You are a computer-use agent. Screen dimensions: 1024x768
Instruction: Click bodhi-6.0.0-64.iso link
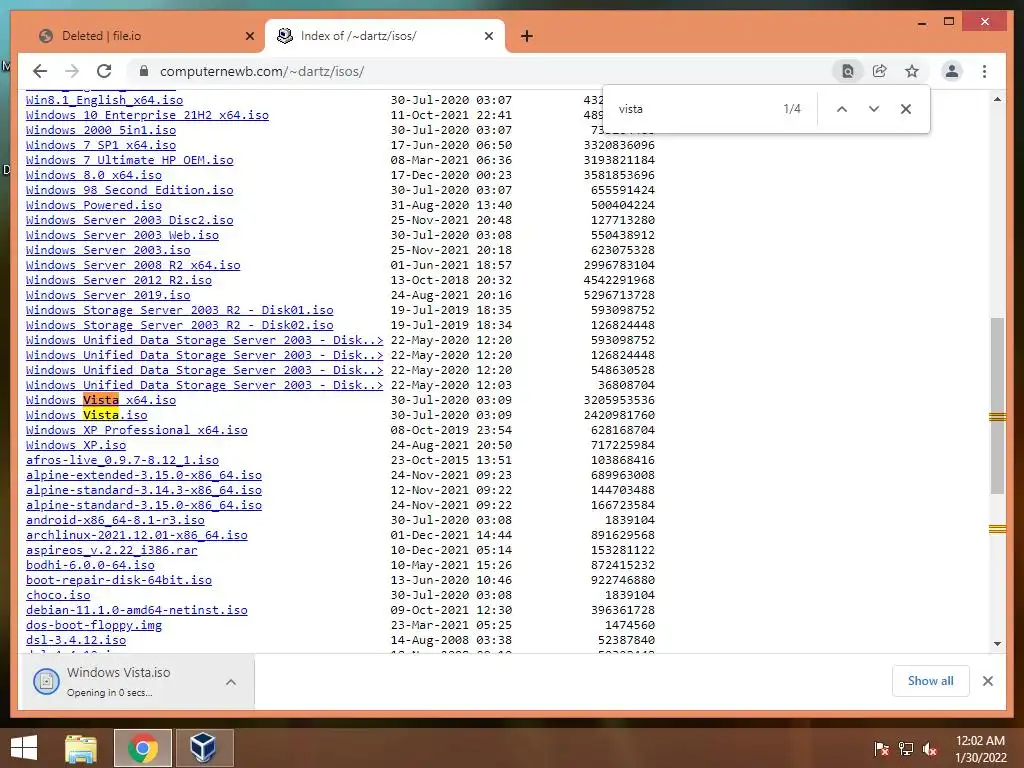[90, 566]
